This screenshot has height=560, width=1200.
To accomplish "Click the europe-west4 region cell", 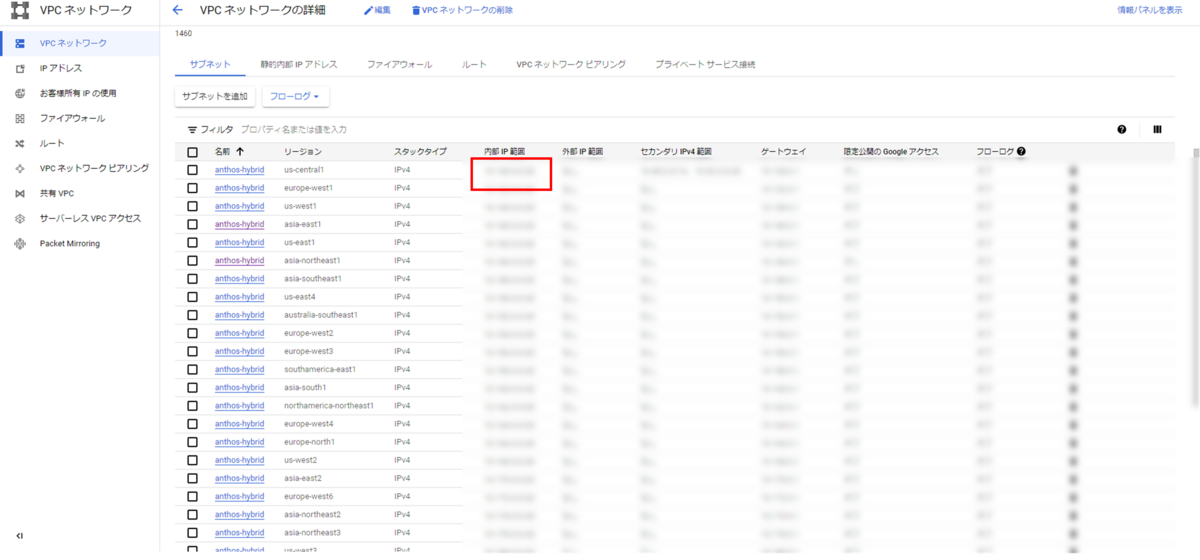I will tap(308, 424).
